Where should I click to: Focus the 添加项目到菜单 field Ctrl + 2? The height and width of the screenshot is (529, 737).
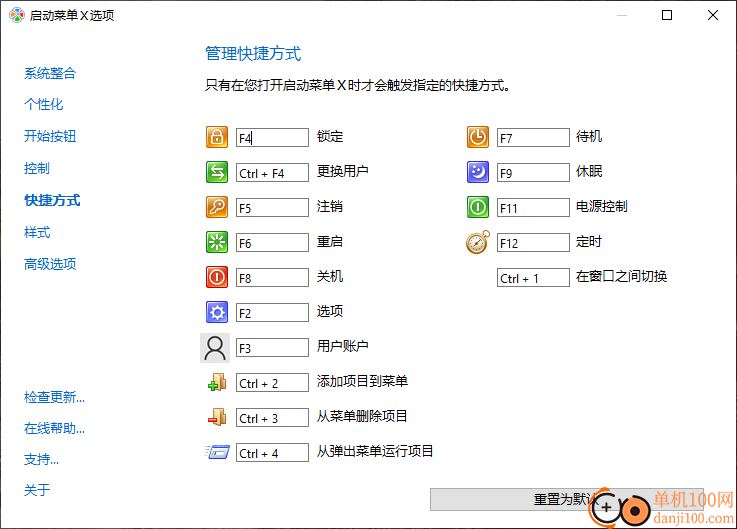click(x=272, y=383)
